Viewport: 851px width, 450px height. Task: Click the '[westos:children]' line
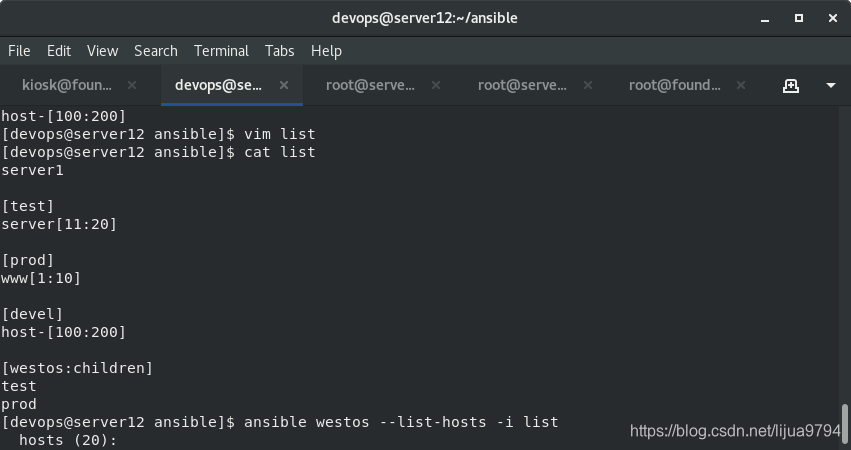tap(77, 368)
